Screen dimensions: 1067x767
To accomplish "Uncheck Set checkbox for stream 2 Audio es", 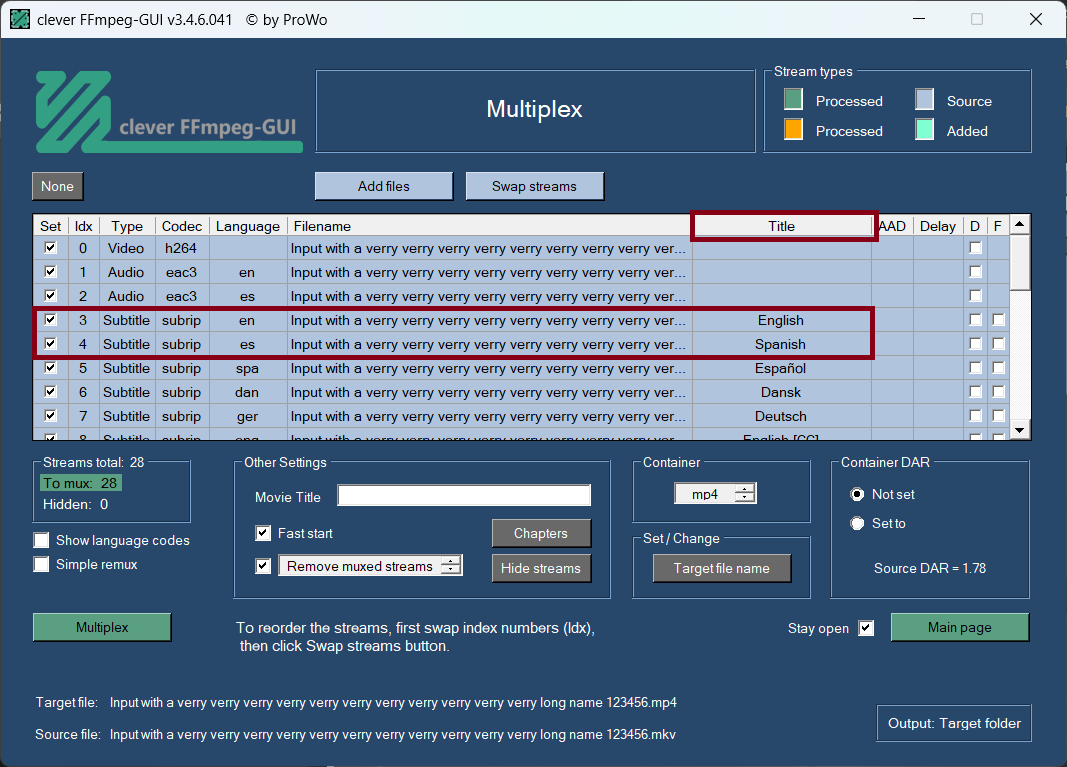I will (x=50, y=295).
